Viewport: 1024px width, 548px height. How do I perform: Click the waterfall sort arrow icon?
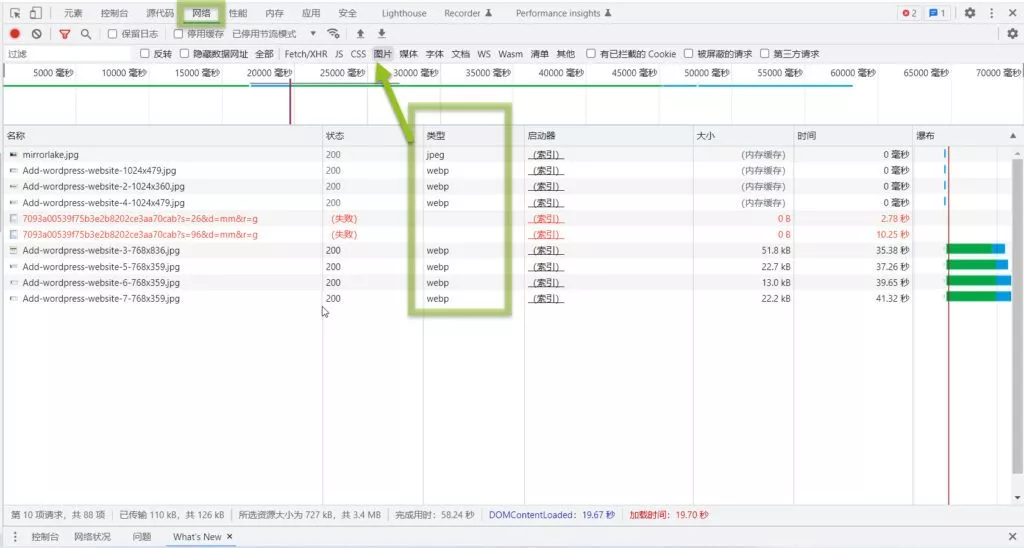1012,136
